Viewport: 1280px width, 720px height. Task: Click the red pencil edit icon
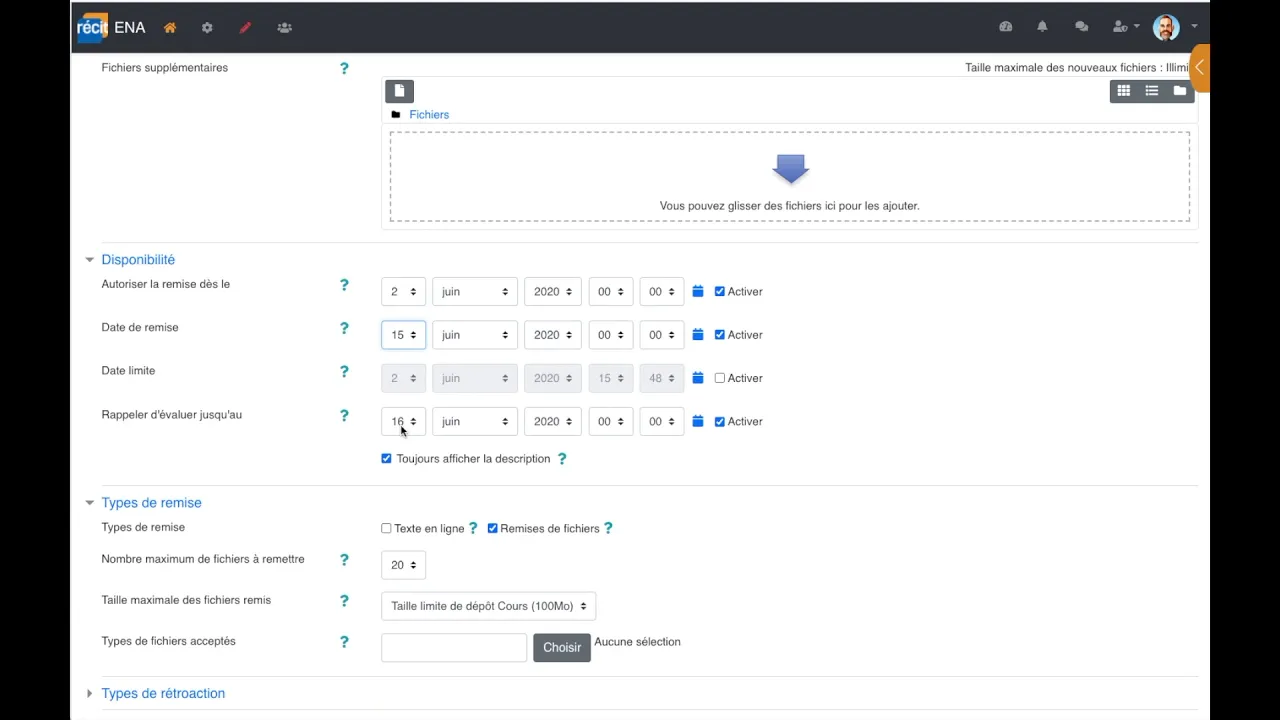[x=245, y=28]
